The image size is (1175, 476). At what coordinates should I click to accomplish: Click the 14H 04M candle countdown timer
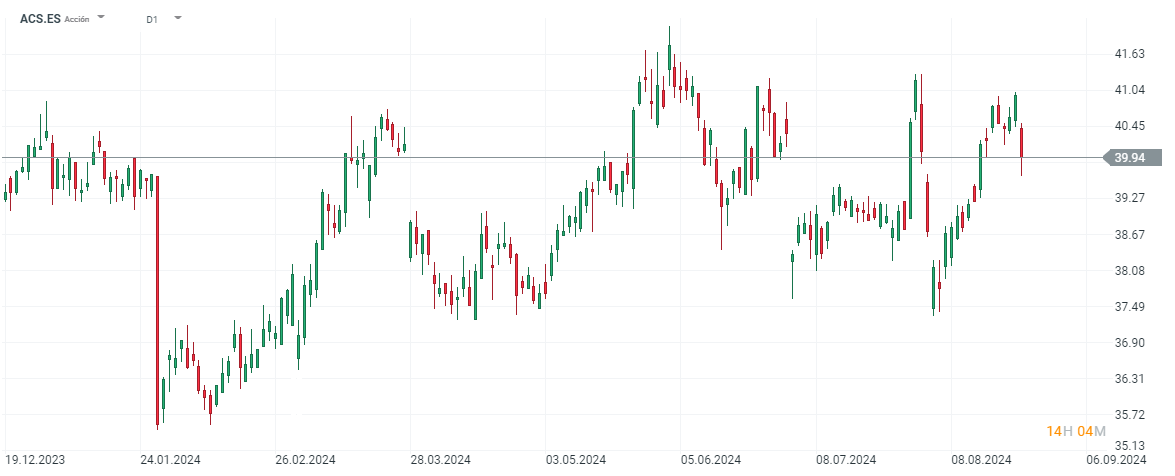click(1076, 431)
